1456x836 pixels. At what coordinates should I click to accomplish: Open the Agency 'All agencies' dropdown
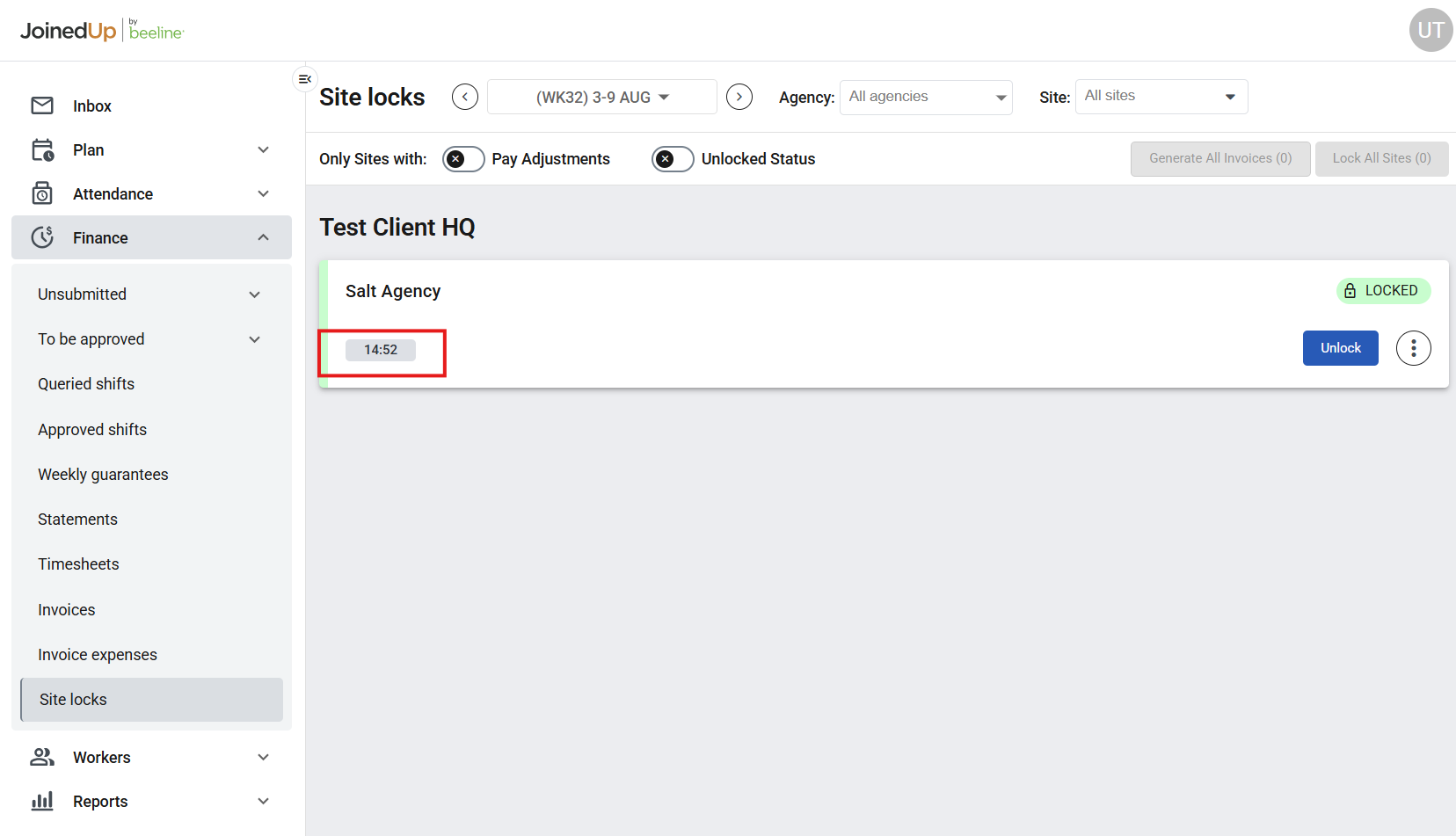pos(926,97)
